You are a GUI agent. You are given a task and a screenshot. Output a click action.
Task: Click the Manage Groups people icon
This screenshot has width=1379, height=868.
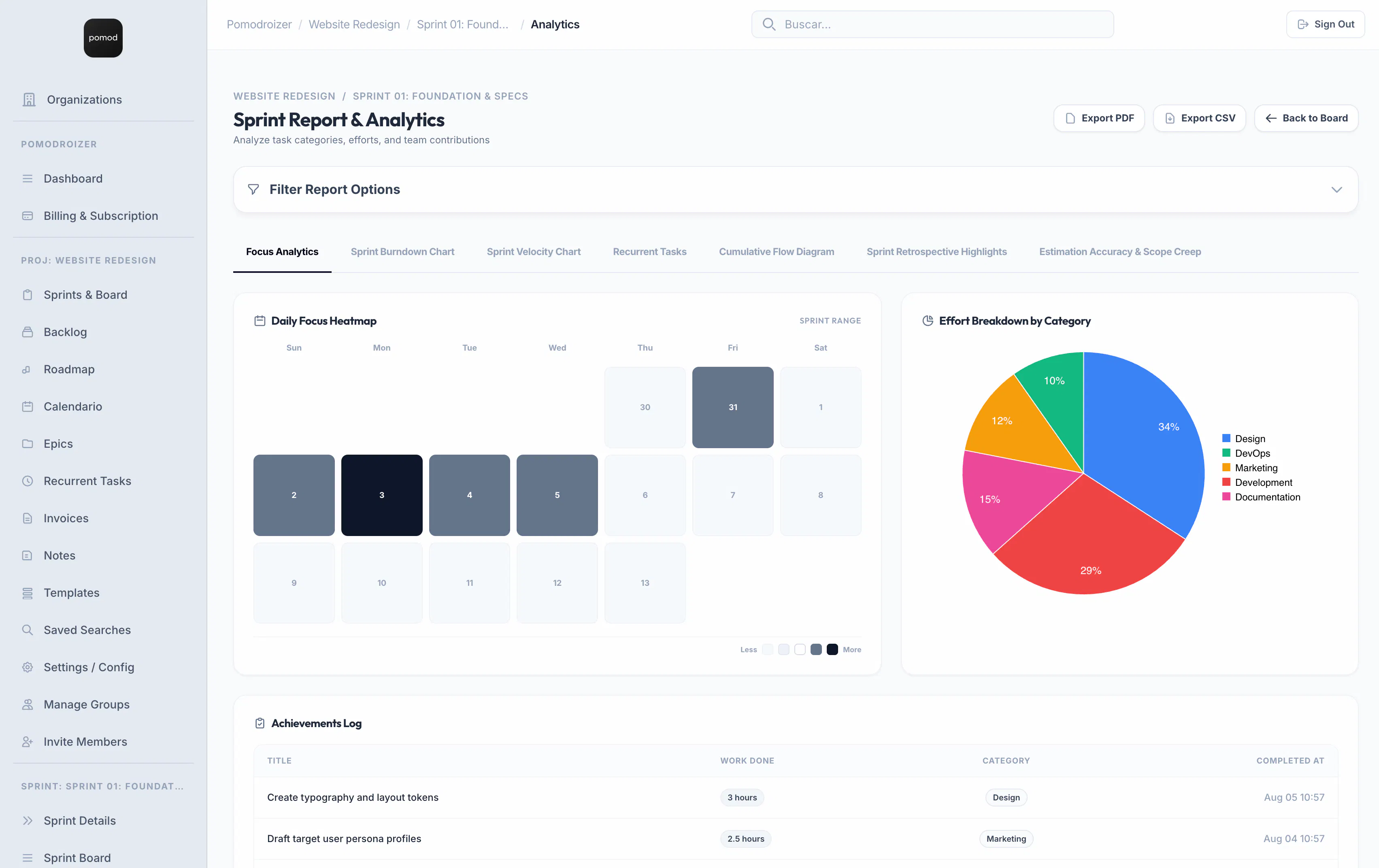(x=28, y=704)
